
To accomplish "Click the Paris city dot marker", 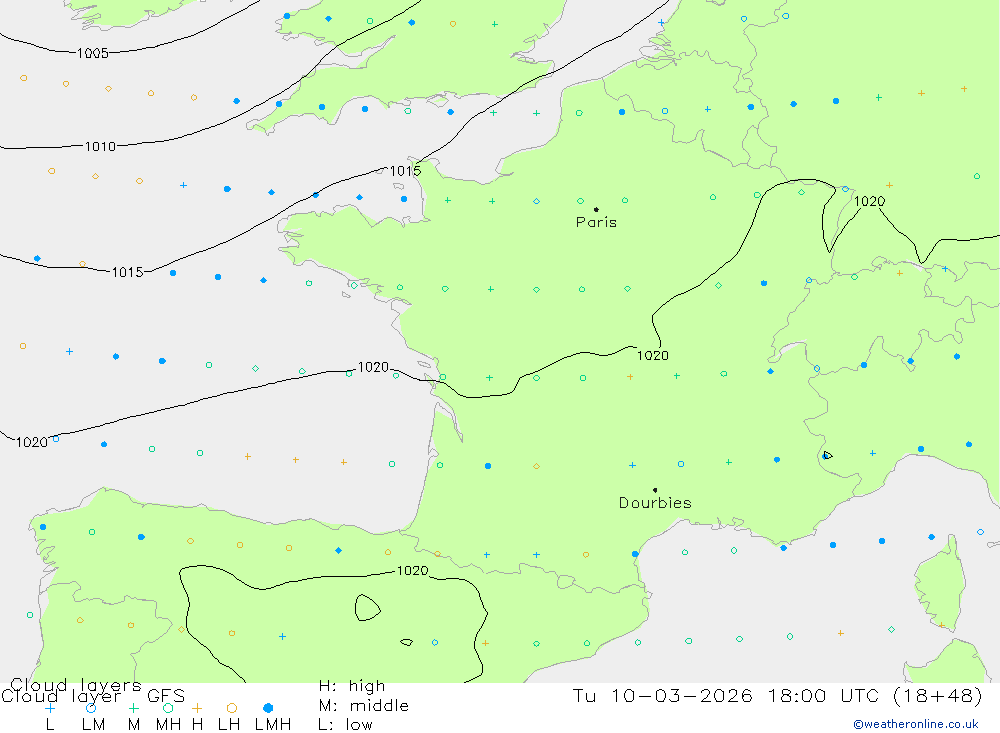I will click(596, 209).
